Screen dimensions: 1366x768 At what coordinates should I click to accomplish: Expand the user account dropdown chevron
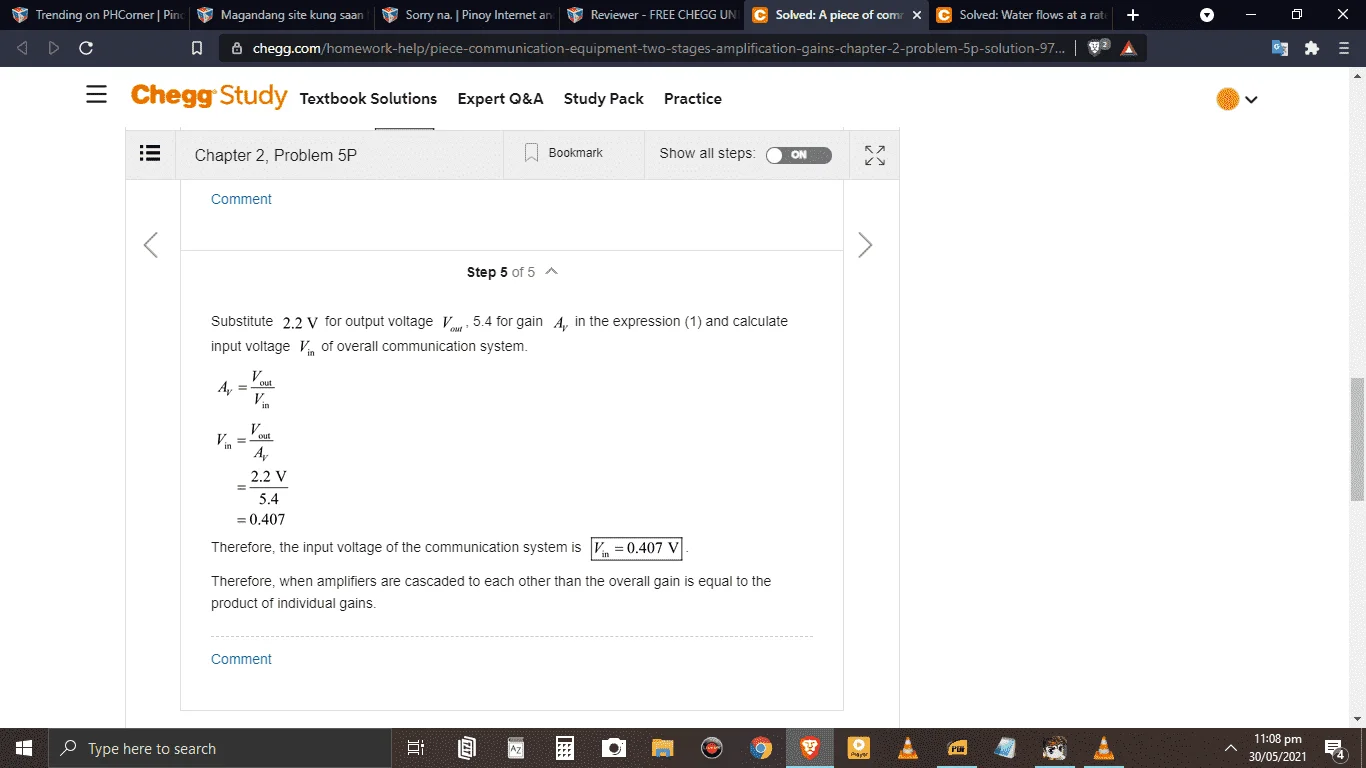pyautogui.click(x=1251, y=99)
